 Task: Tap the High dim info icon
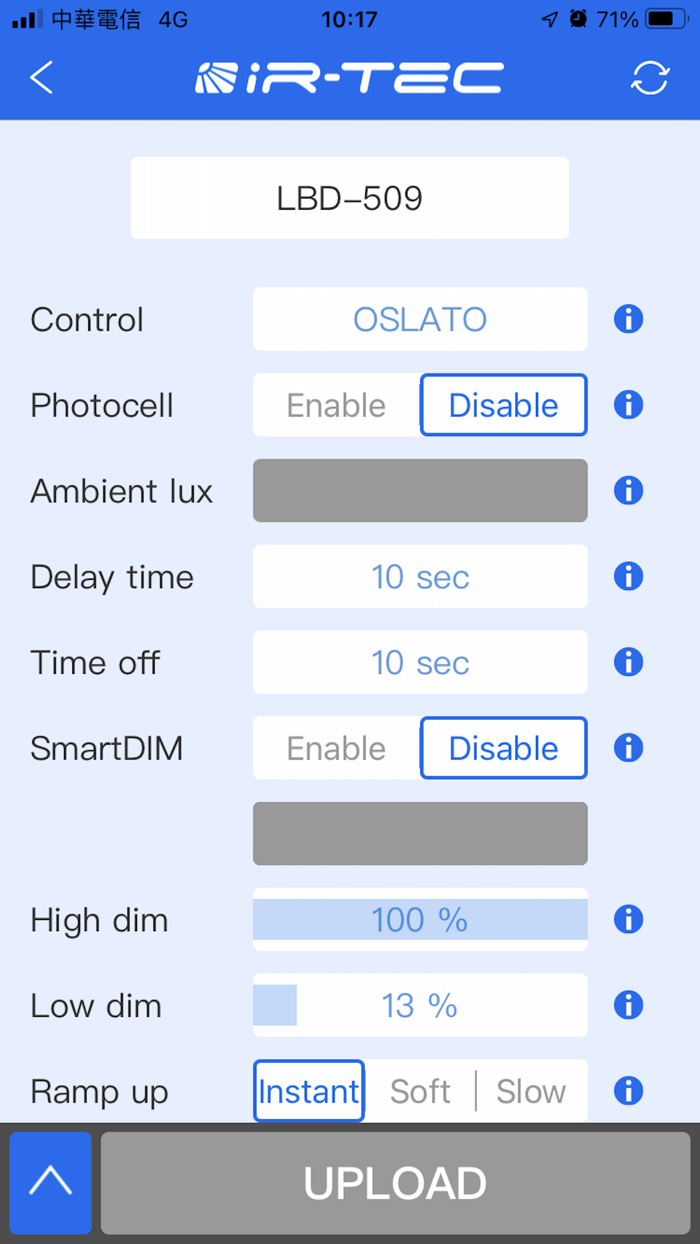click(x=628, y=919)
